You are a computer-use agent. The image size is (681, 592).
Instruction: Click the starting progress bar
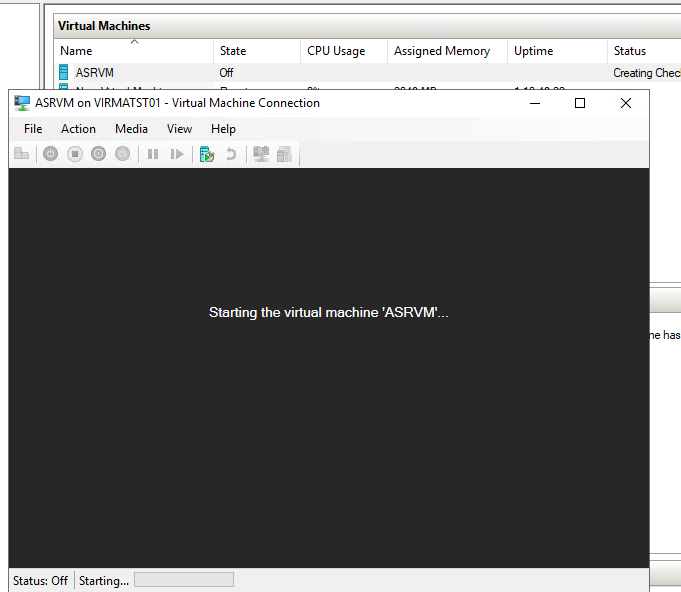tap(184, 580)
